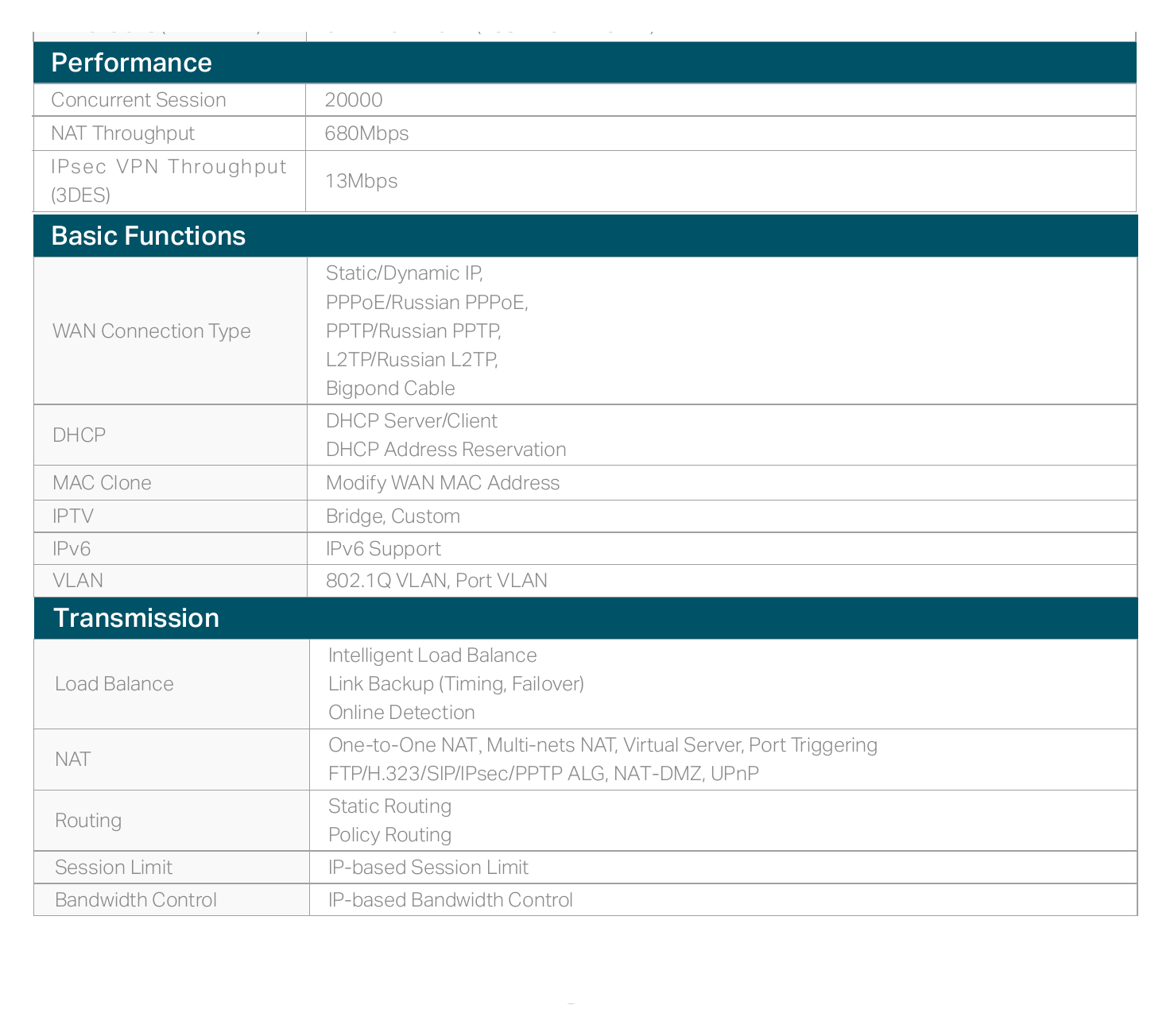This screenshot has height=1036, width=1170.
Task: Click IPsec VPN Throughput (3DES) label
Action: tap(169, 181)
